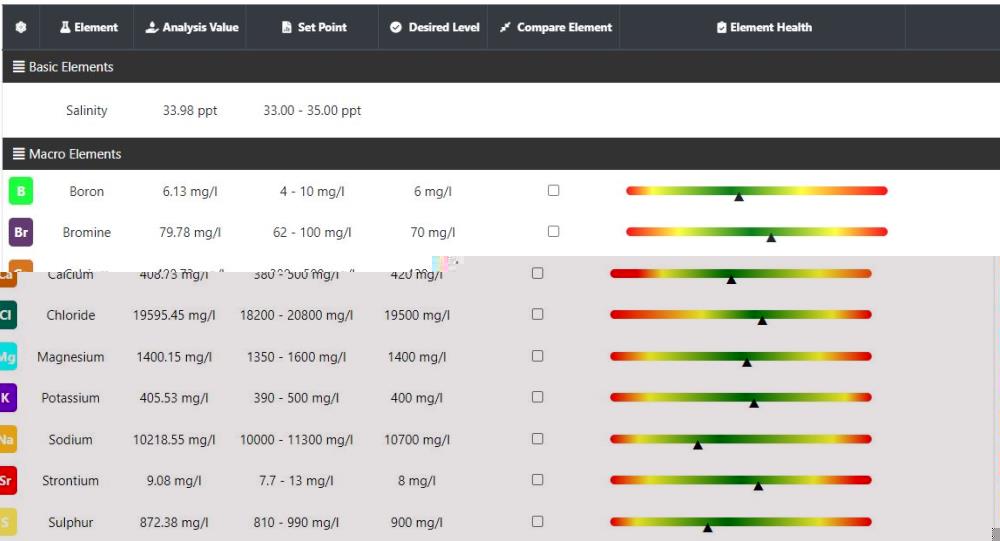
Task: Click the green Boron element badge
Action: pos(21,191)
